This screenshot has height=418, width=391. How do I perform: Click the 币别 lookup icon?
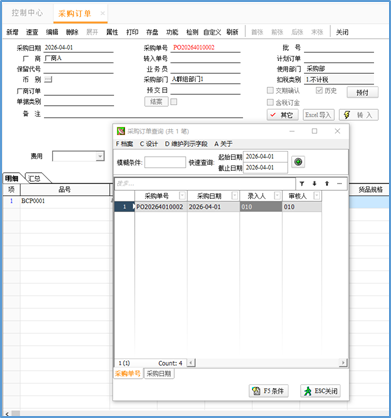click(x=48, y=79)
